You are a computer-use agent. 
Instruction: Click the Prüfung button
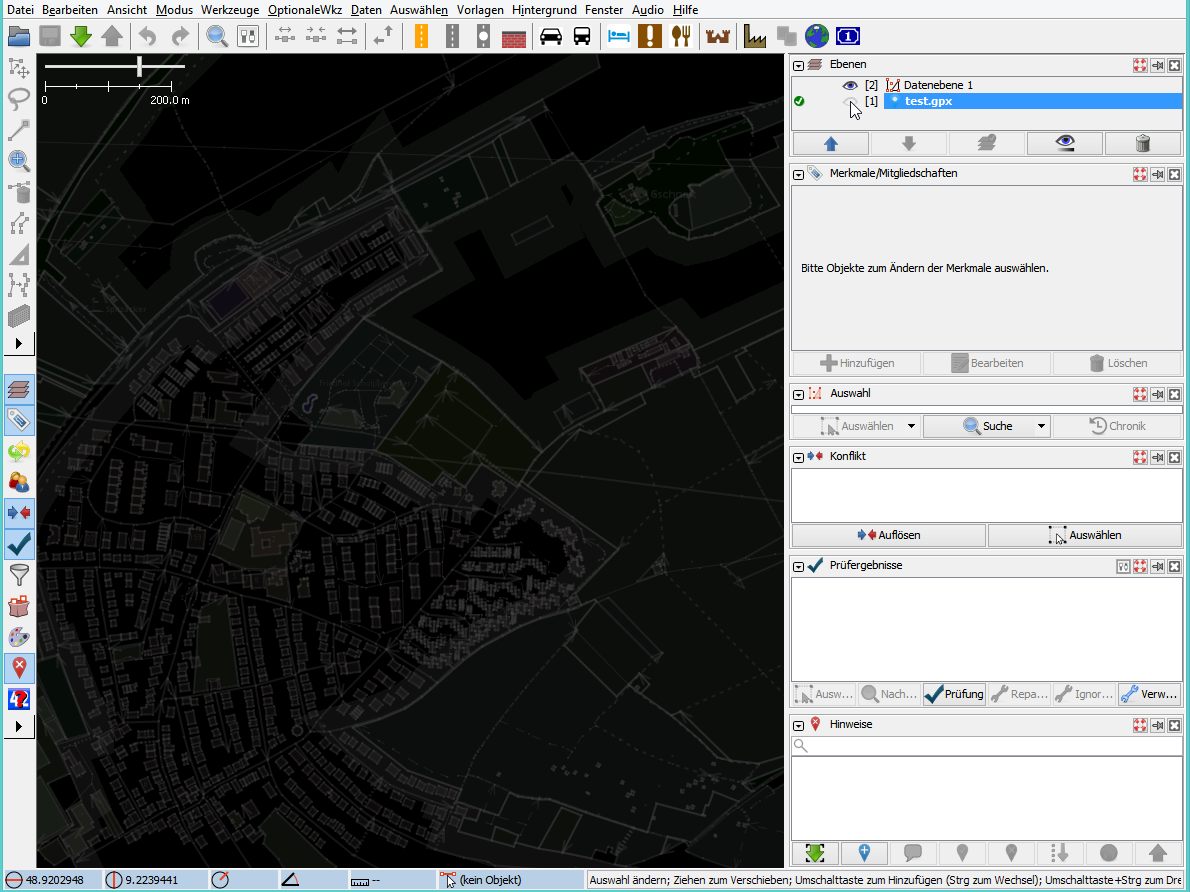pyautogui.click(x=954, y=694)
